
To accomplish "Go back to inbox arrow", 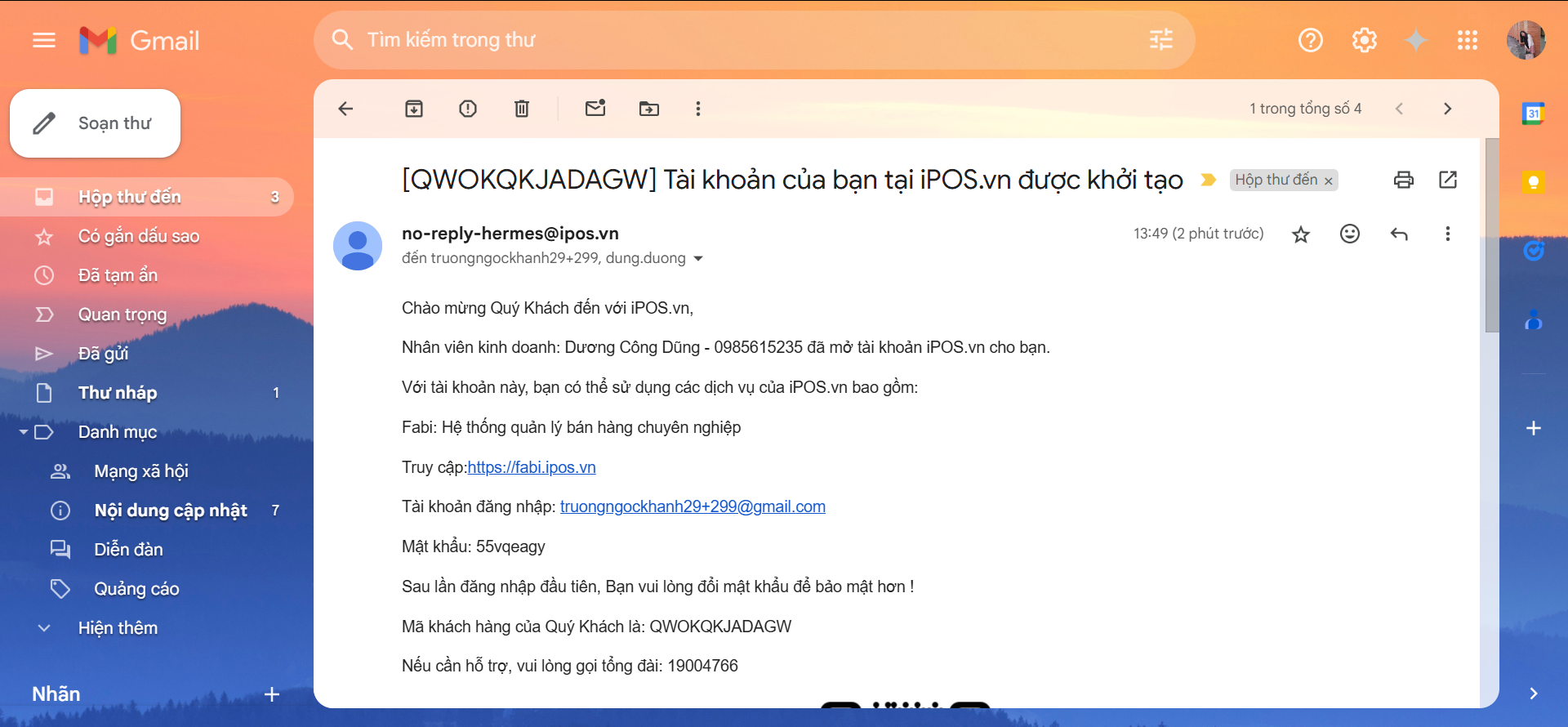I will pos(345,109).
